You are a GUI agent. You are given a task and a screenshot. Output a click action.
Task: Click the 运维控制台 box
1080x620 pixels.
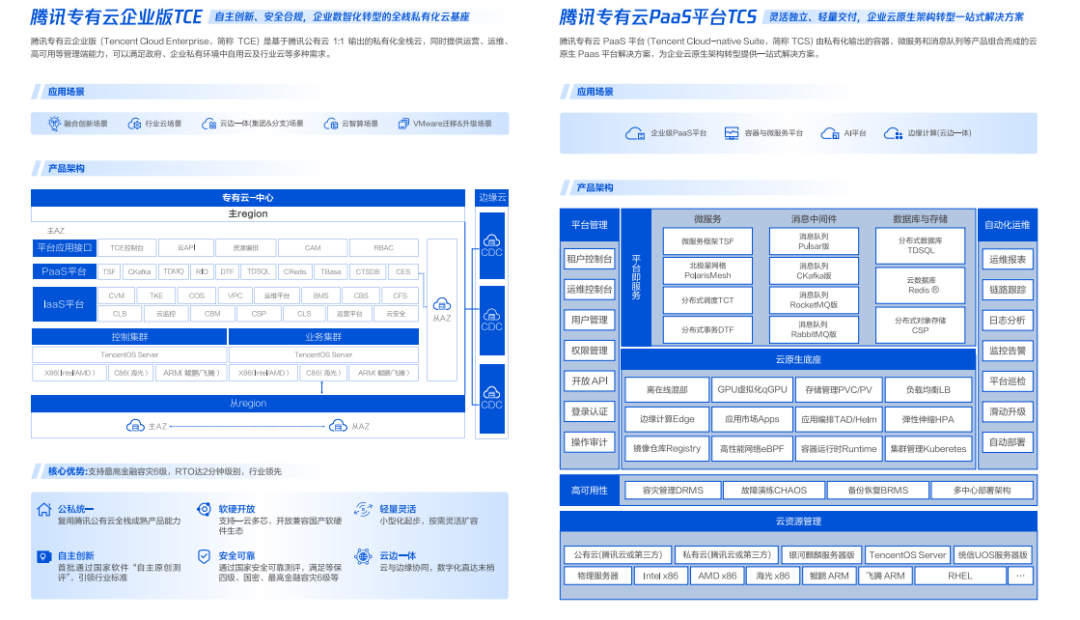590,289
